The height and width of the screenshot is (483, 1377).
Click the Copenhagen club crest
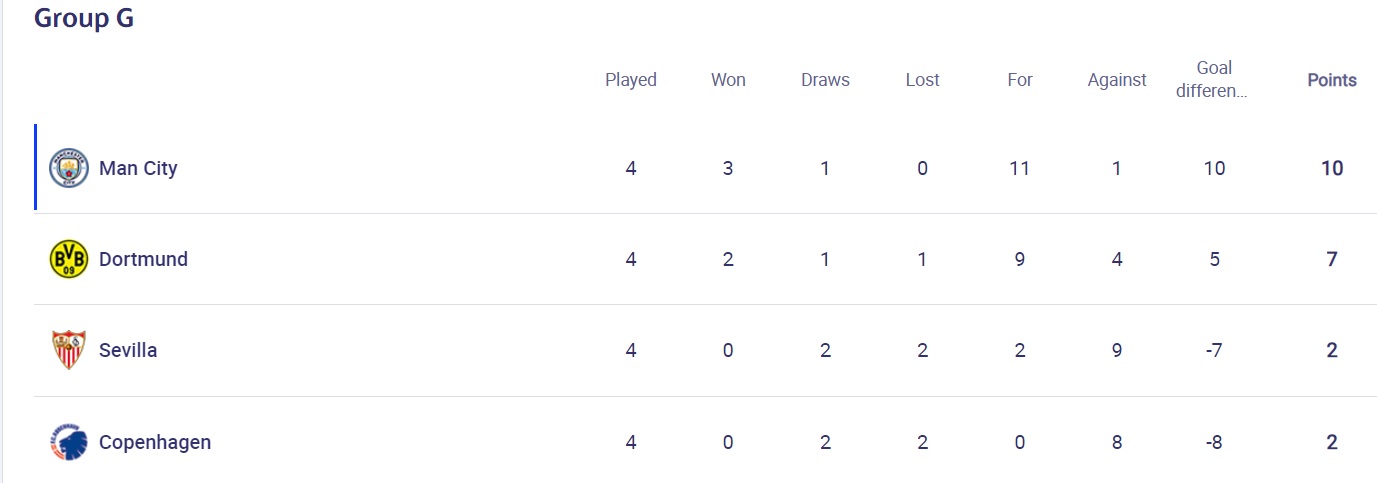pos(69,442)
